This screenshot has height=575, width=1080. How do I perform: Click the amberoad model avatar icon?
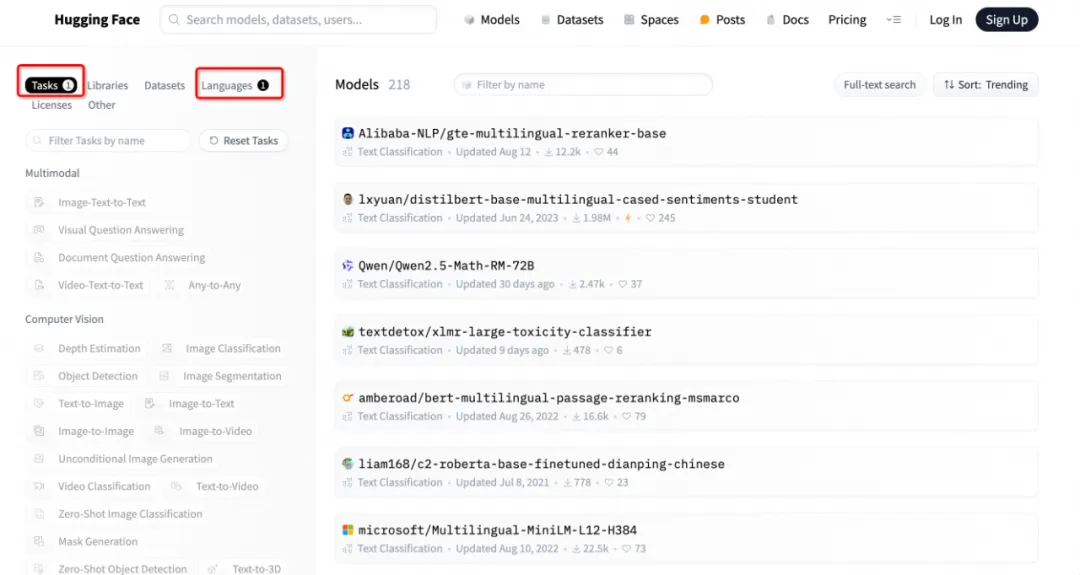(348, 398)
